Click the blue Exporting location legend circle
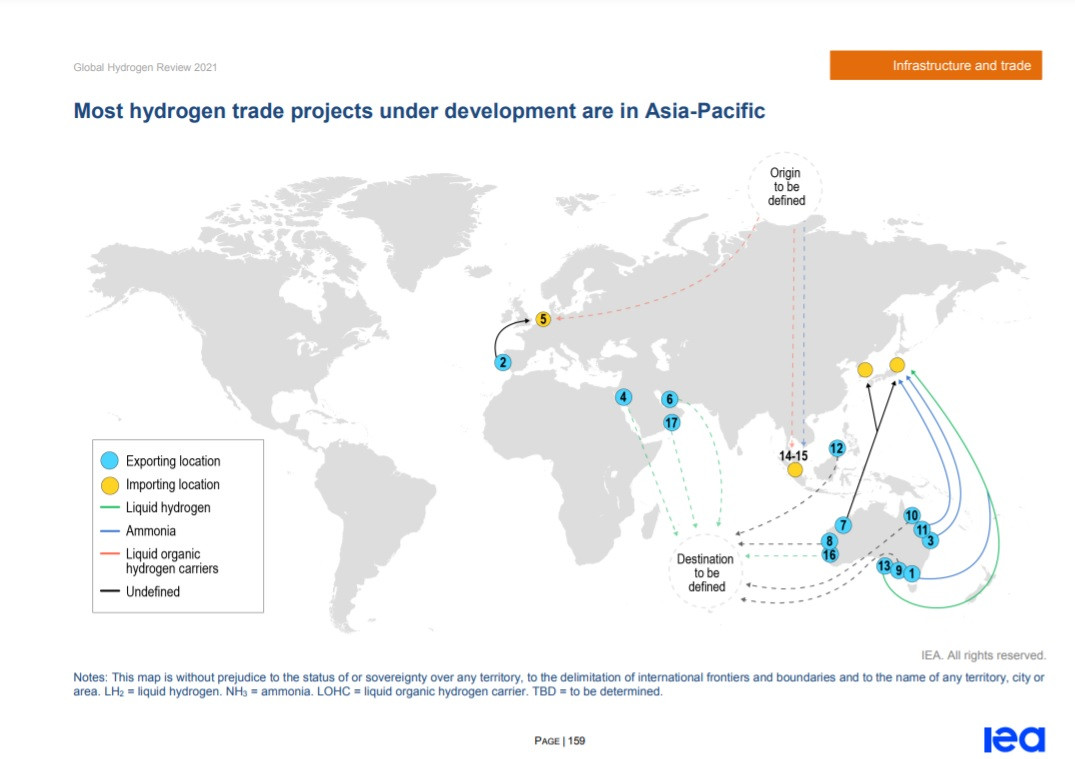 click(110, 461)
